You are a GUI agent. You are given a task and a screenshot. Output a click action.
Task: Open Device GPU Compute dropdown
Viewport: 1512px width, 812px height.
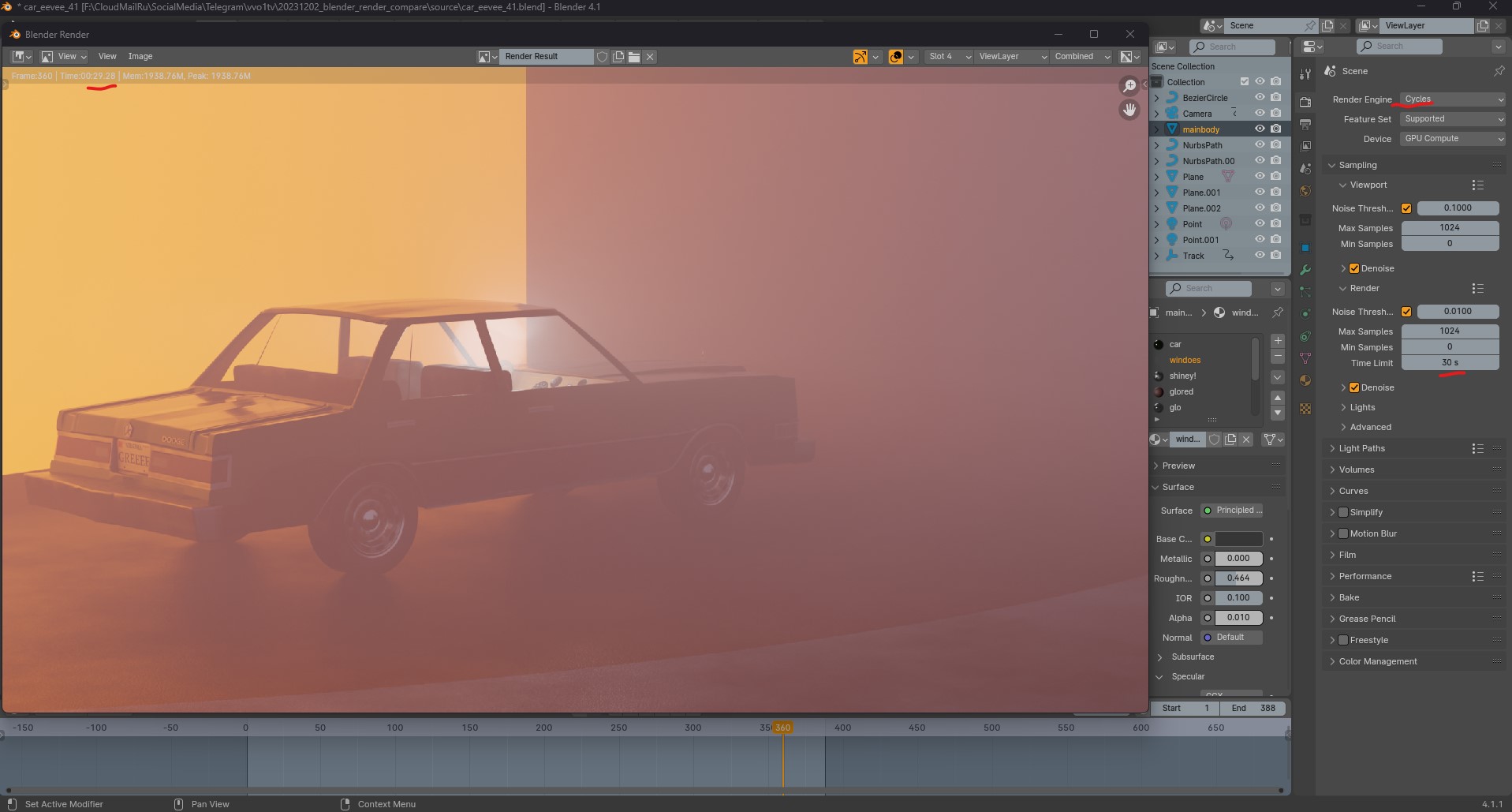pyautogui.click(x=1453, y=139)
